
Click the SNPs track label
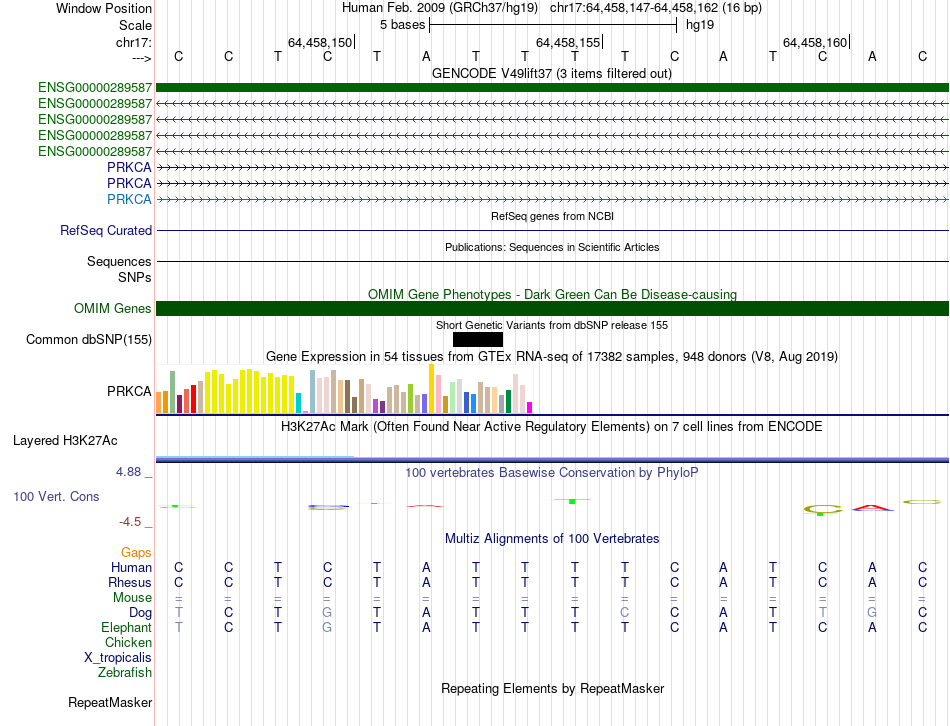tap(135, 277)
